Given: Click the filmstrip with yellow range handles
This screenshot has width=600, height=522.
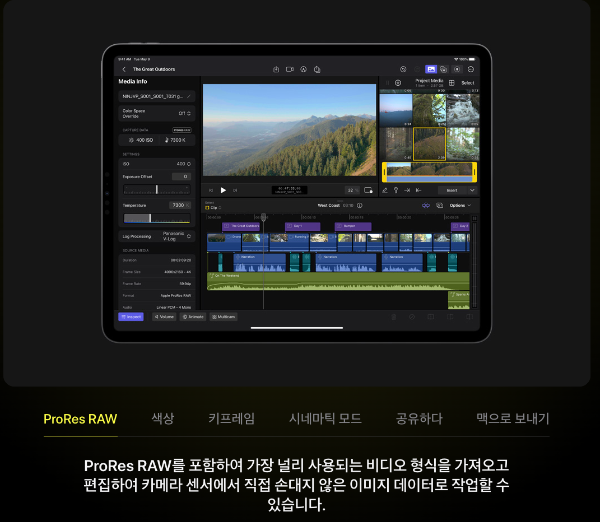Looking at the screenshot, I should [429, 172].
